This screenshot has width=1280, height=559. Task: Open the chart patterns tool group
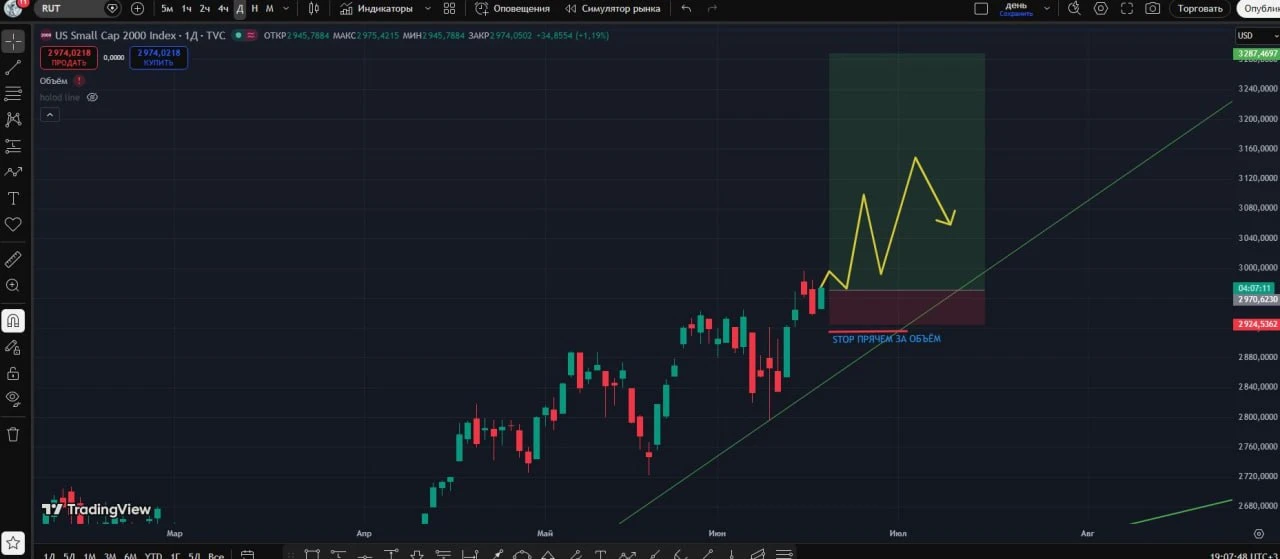point(13,120)
